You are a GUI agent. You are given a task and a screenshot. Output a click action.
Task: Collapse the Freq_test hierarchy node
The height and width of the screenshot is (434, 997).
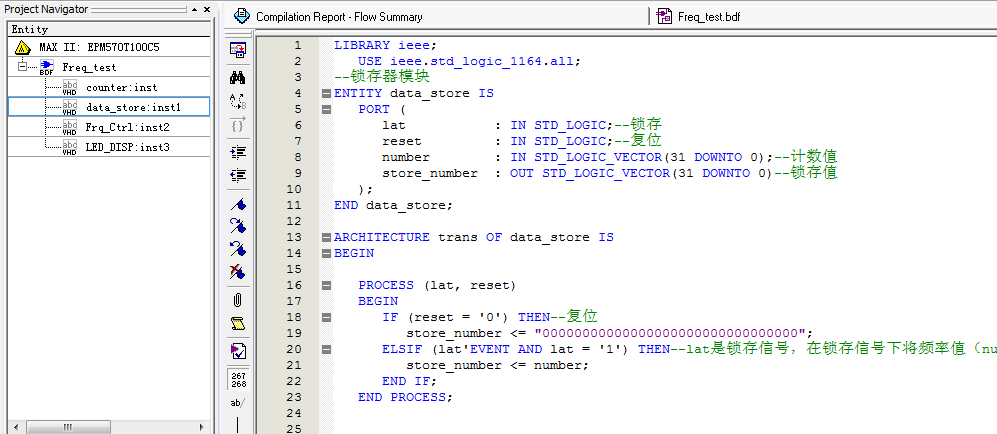23,66
